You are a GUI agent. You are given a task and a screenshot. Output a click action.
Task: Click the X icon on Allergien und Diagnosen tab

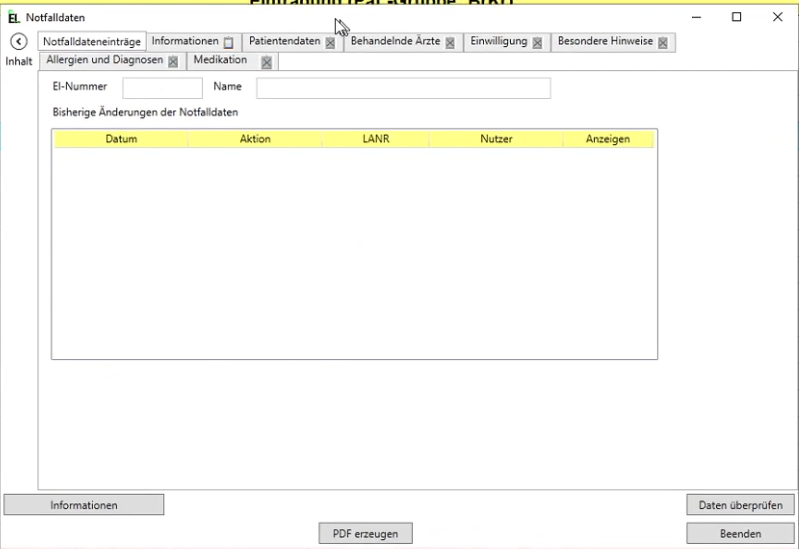(173, 62)
